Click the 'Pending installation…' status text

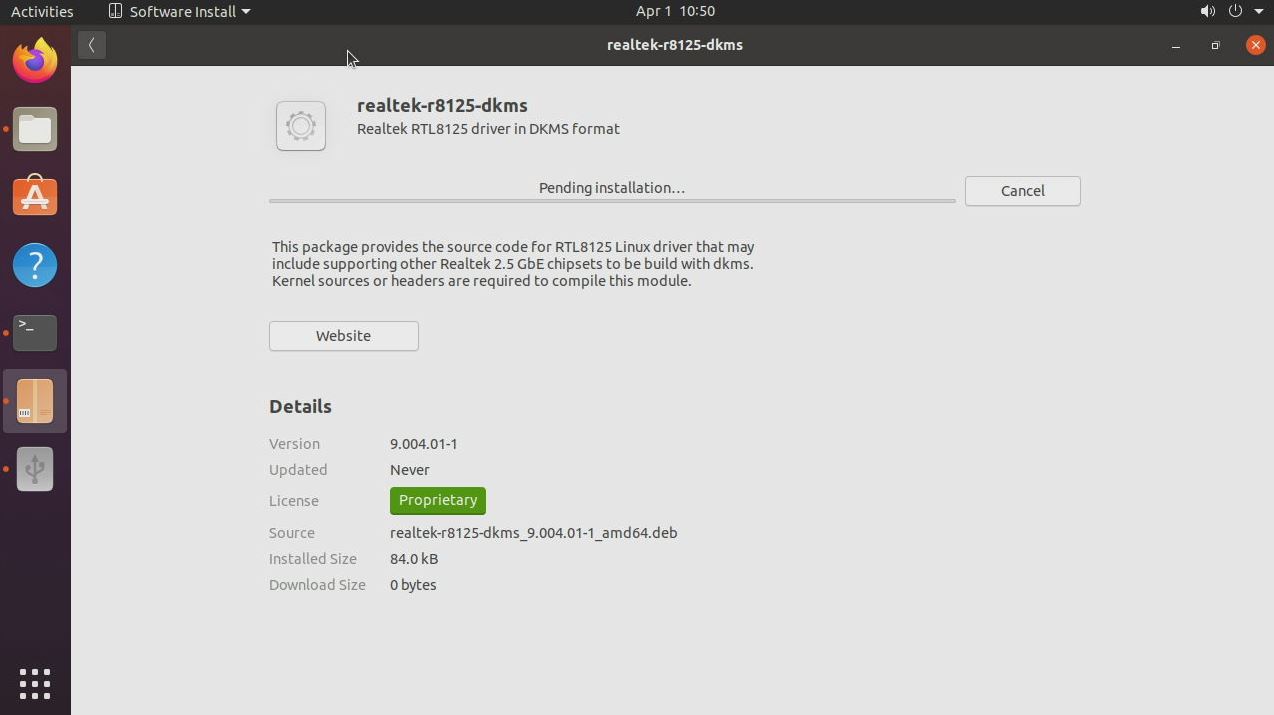pos(612,188)
